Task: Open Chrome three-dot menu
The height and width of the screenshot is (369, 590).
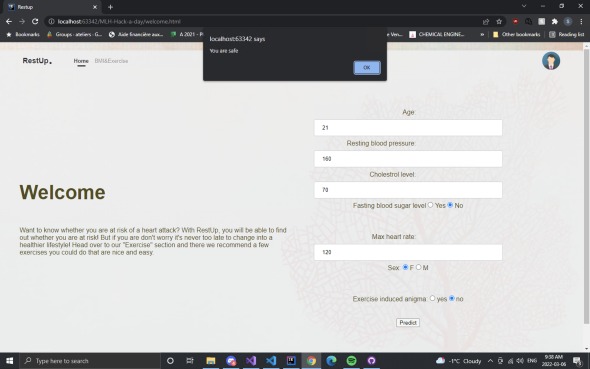Action: coord(581,21)
